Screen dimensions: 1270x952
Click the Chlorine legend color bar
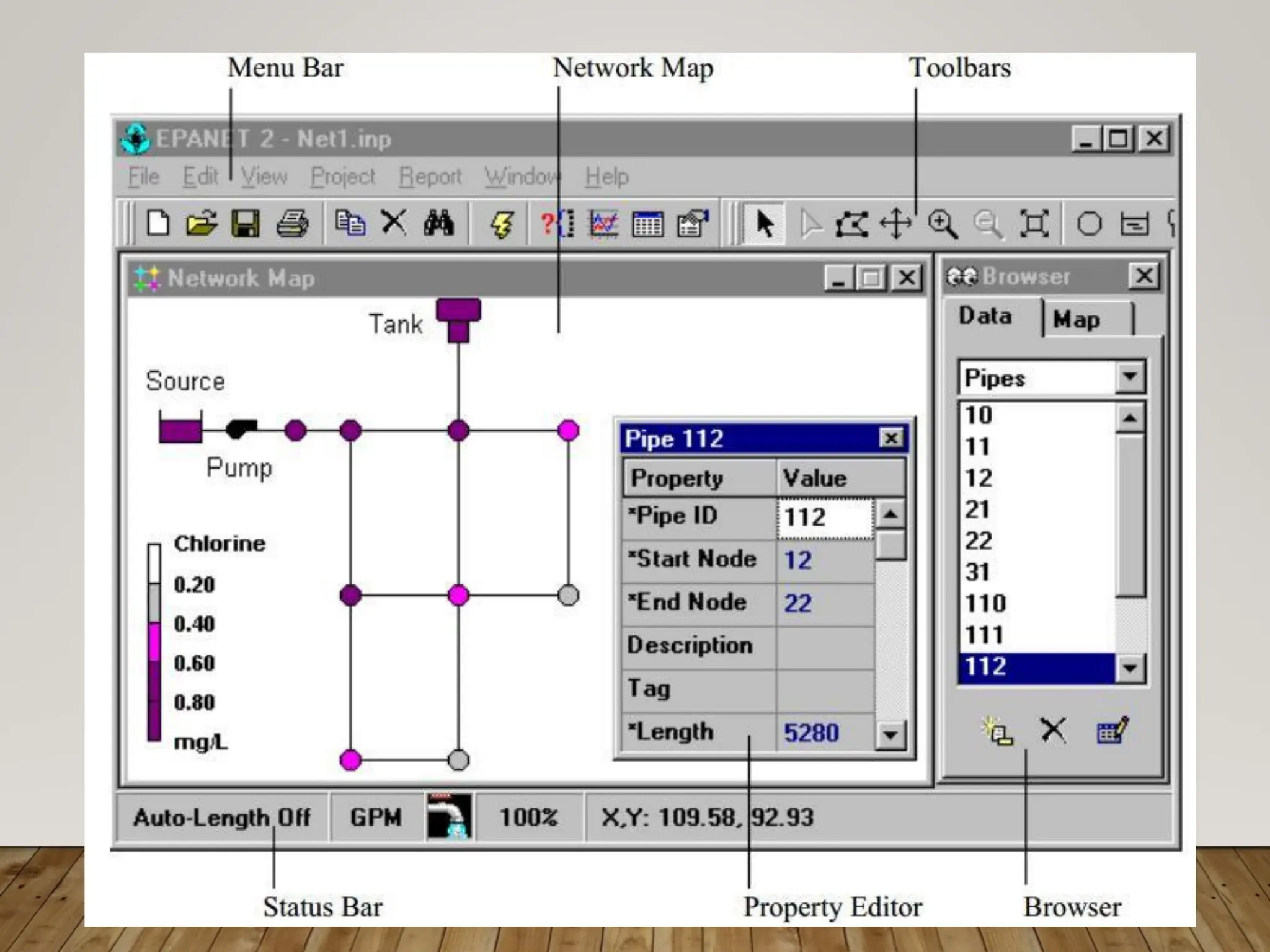[x=154, y=642]
